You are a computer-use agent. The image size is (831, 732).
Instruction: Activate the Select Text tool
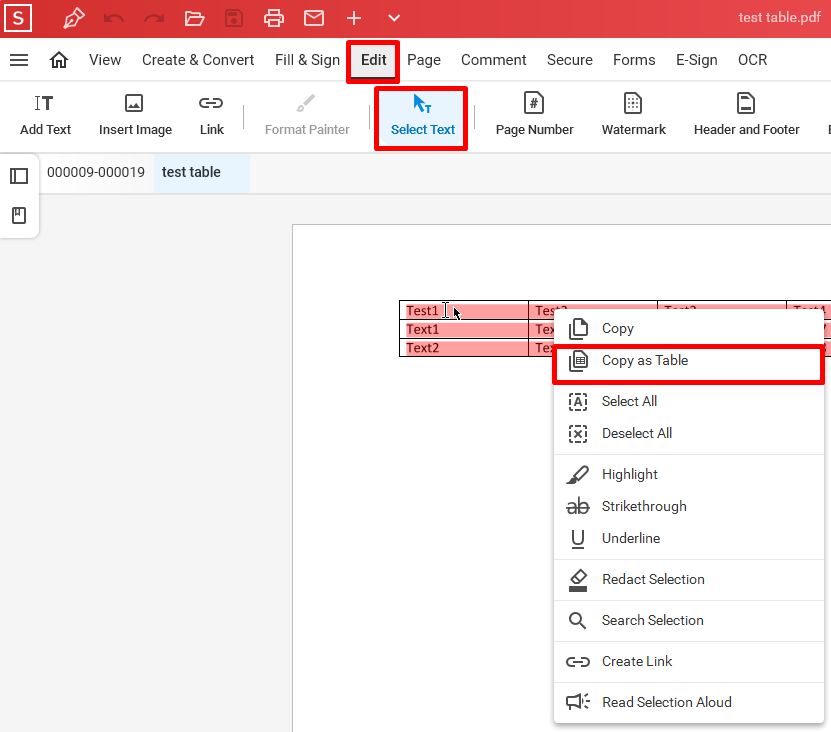pyautogui.click(x=422, y=116)
